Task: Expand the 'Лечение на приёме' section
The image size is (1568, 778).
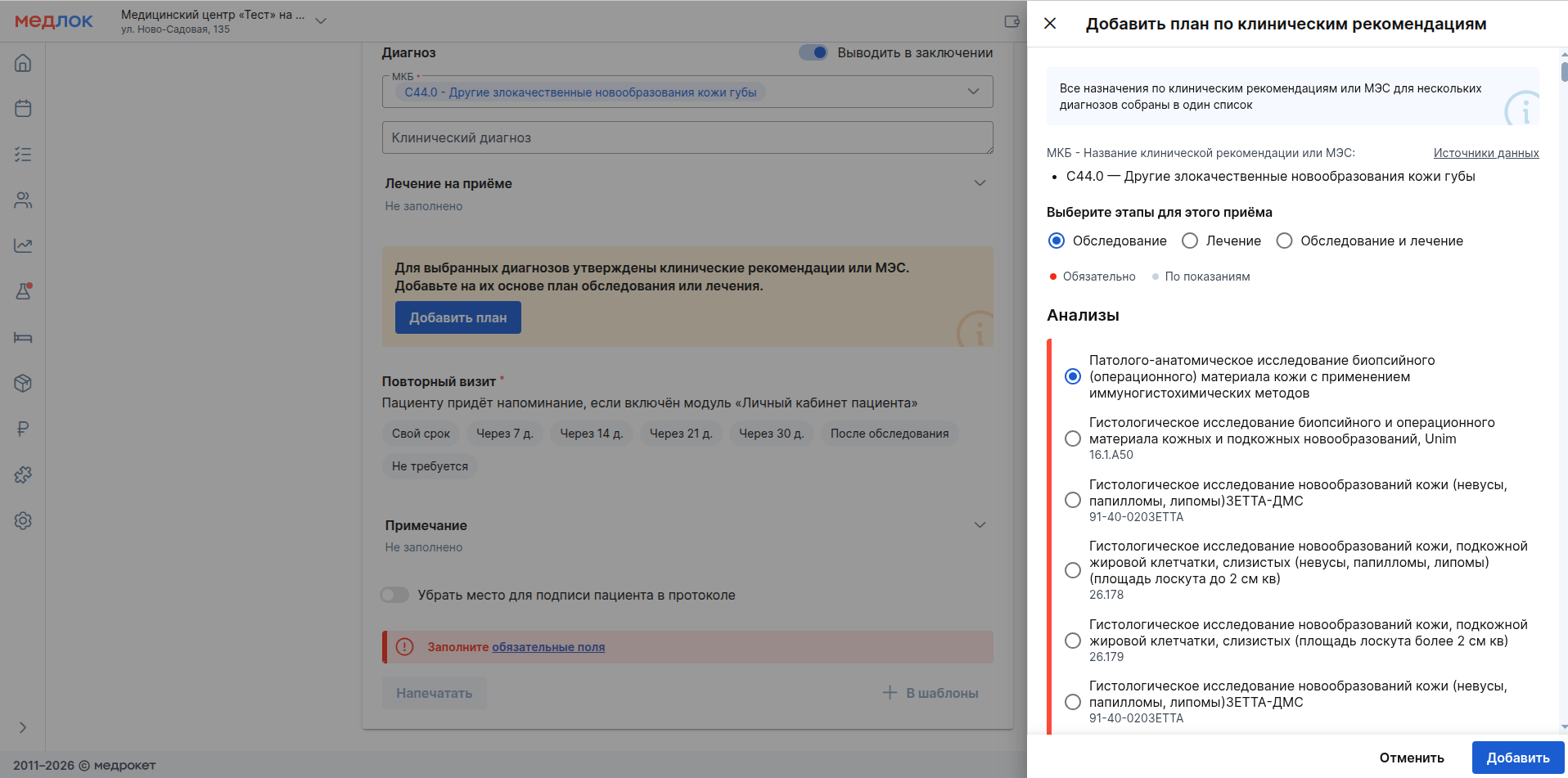Action: click(980, 183)
